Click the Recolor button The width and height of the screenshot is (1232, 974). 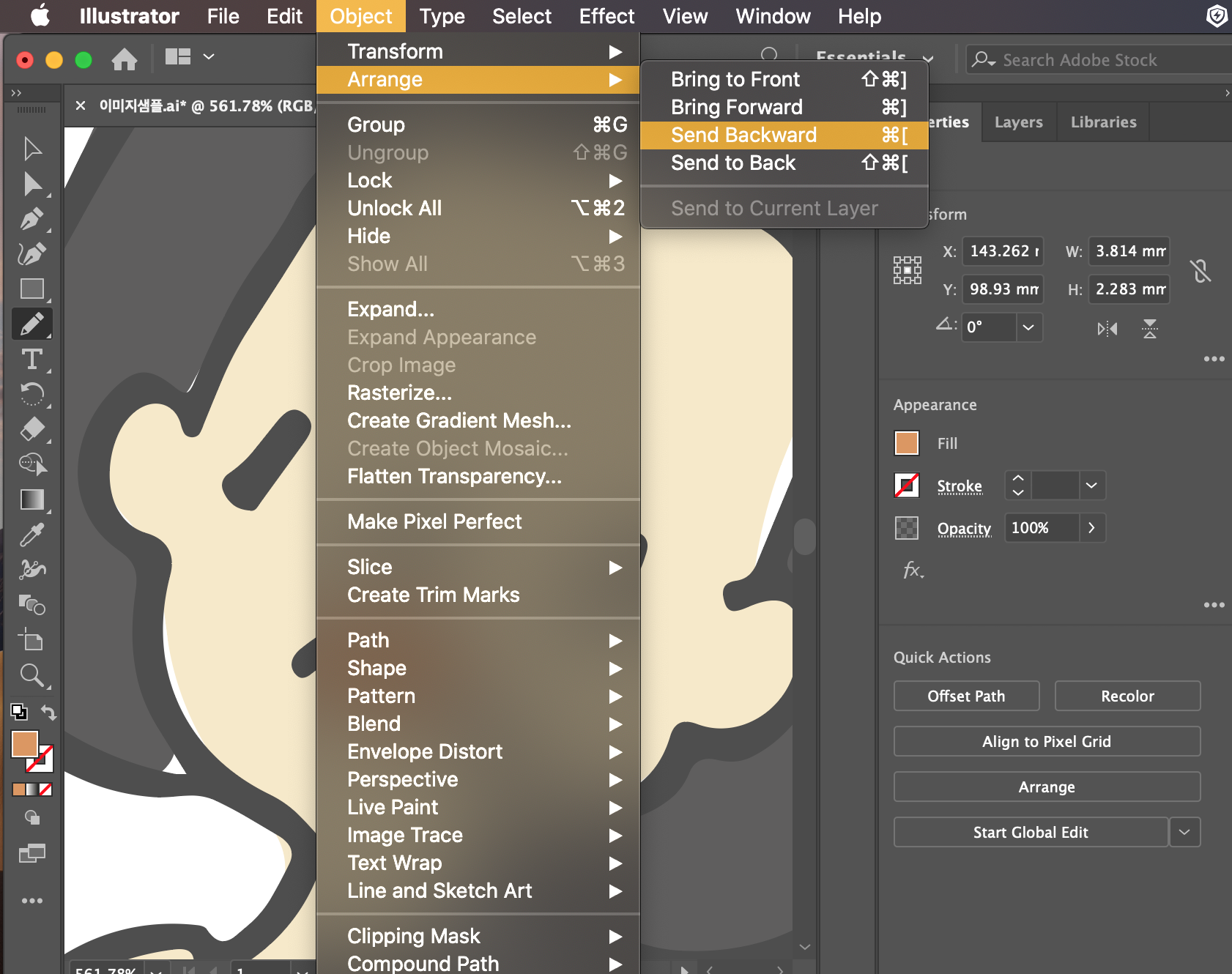pyautogui.click(x=1127, y=696)
